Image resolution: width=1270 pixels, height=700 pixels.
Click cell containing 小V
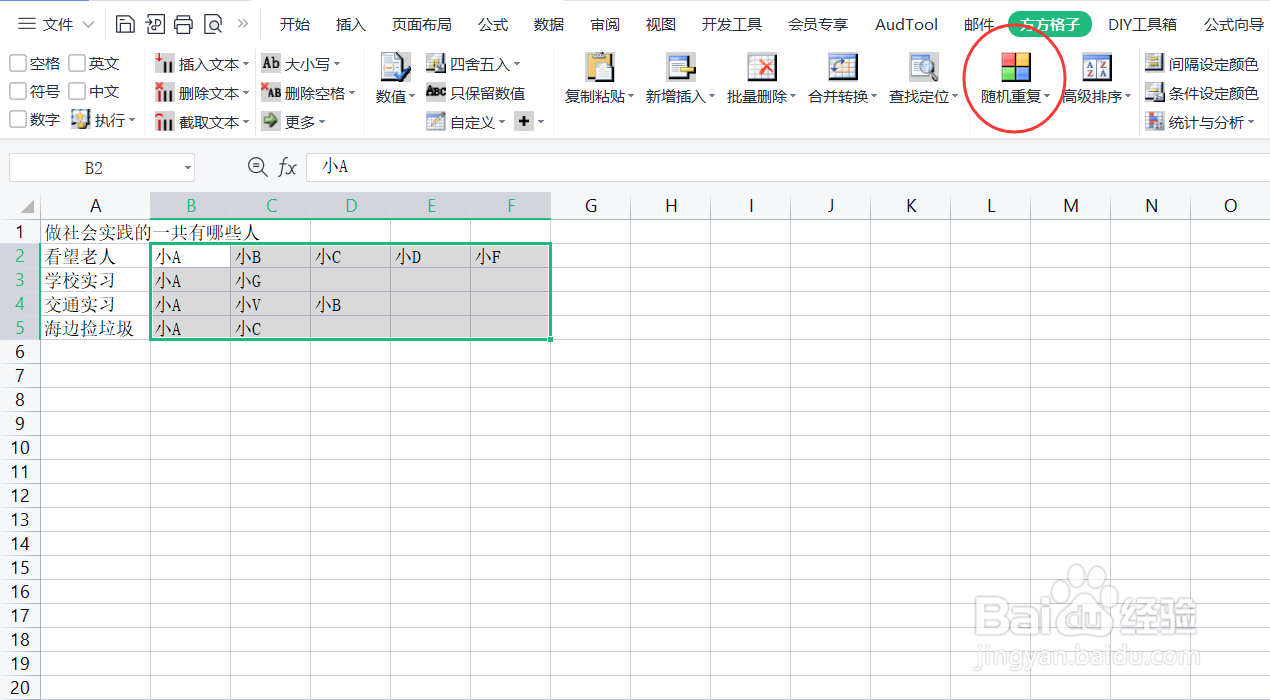pyautogui.click(x=271, y=304)
